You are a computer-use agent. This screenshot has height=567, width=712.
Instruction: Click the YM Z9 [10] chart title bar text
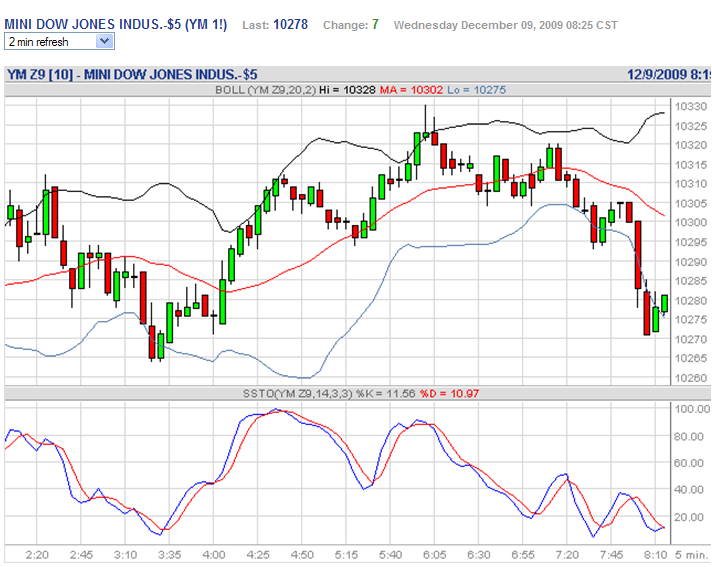(x=132, y=74)
